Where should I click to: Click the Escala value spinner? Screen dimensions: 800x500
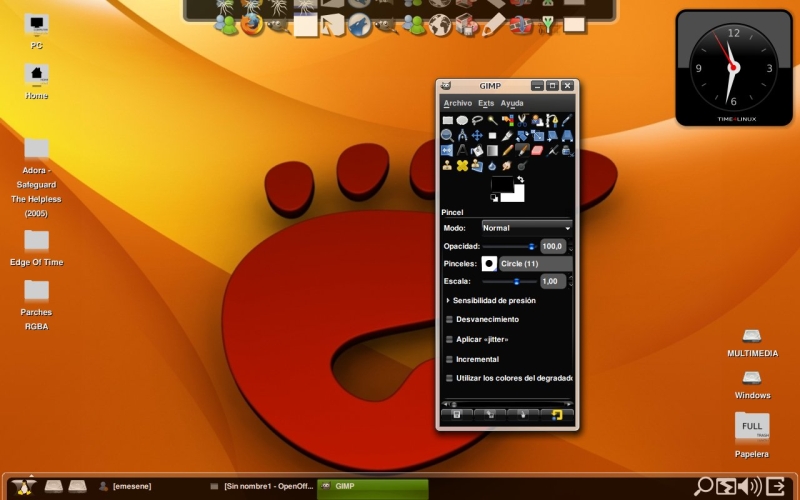[553, 281]
